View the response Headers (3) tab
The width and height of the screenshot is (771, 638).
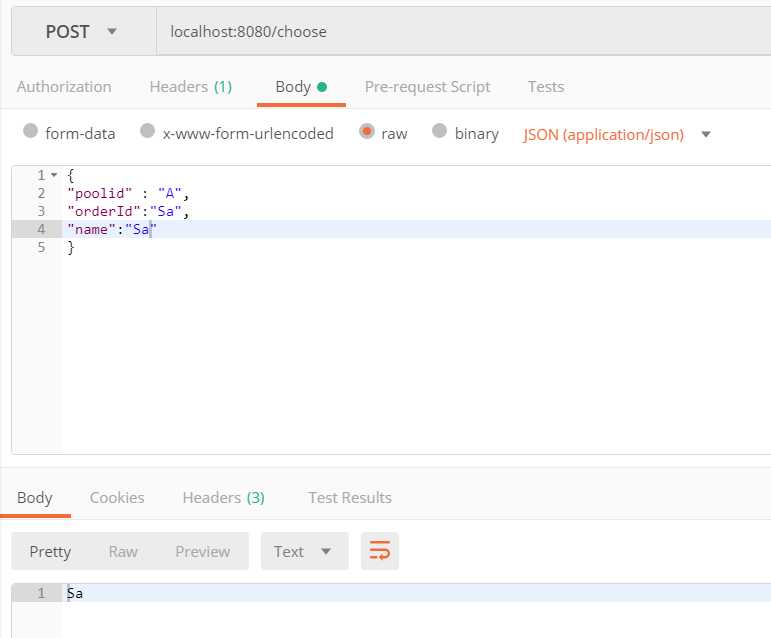click(x=223, y=497)
